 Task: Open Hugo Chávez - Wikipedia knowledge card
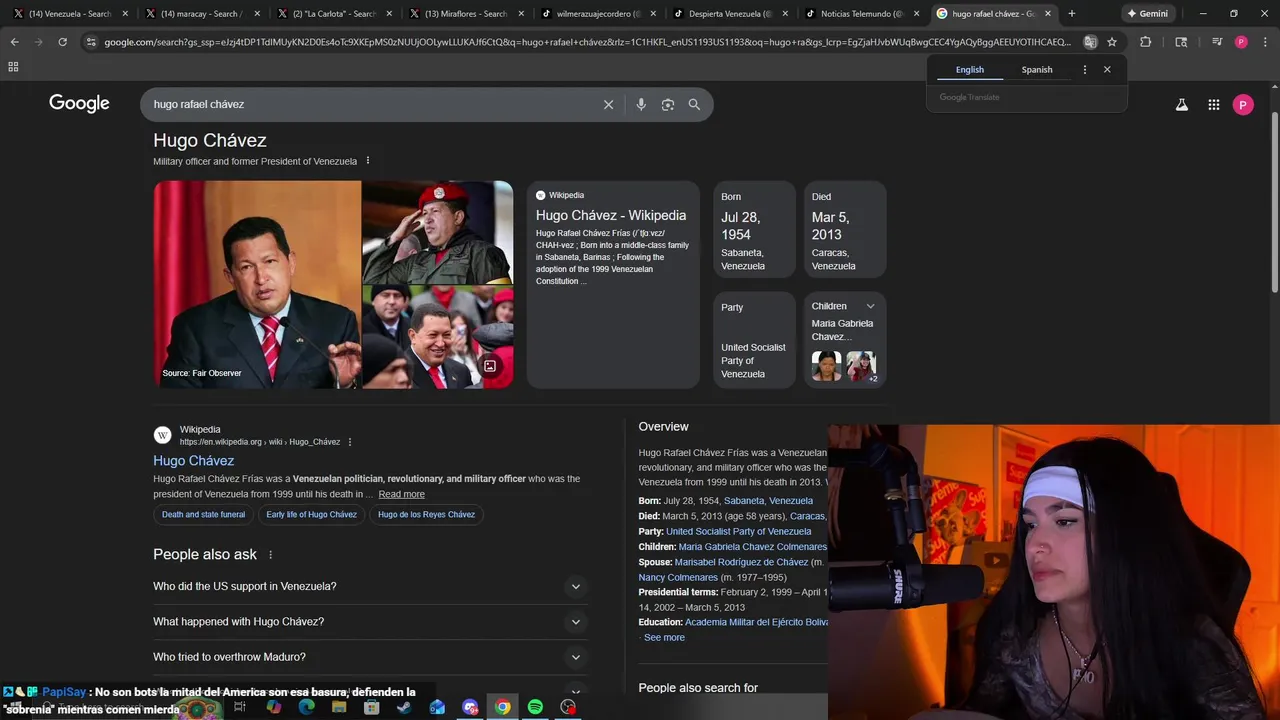pyautogui.click(x=613, y=284)
